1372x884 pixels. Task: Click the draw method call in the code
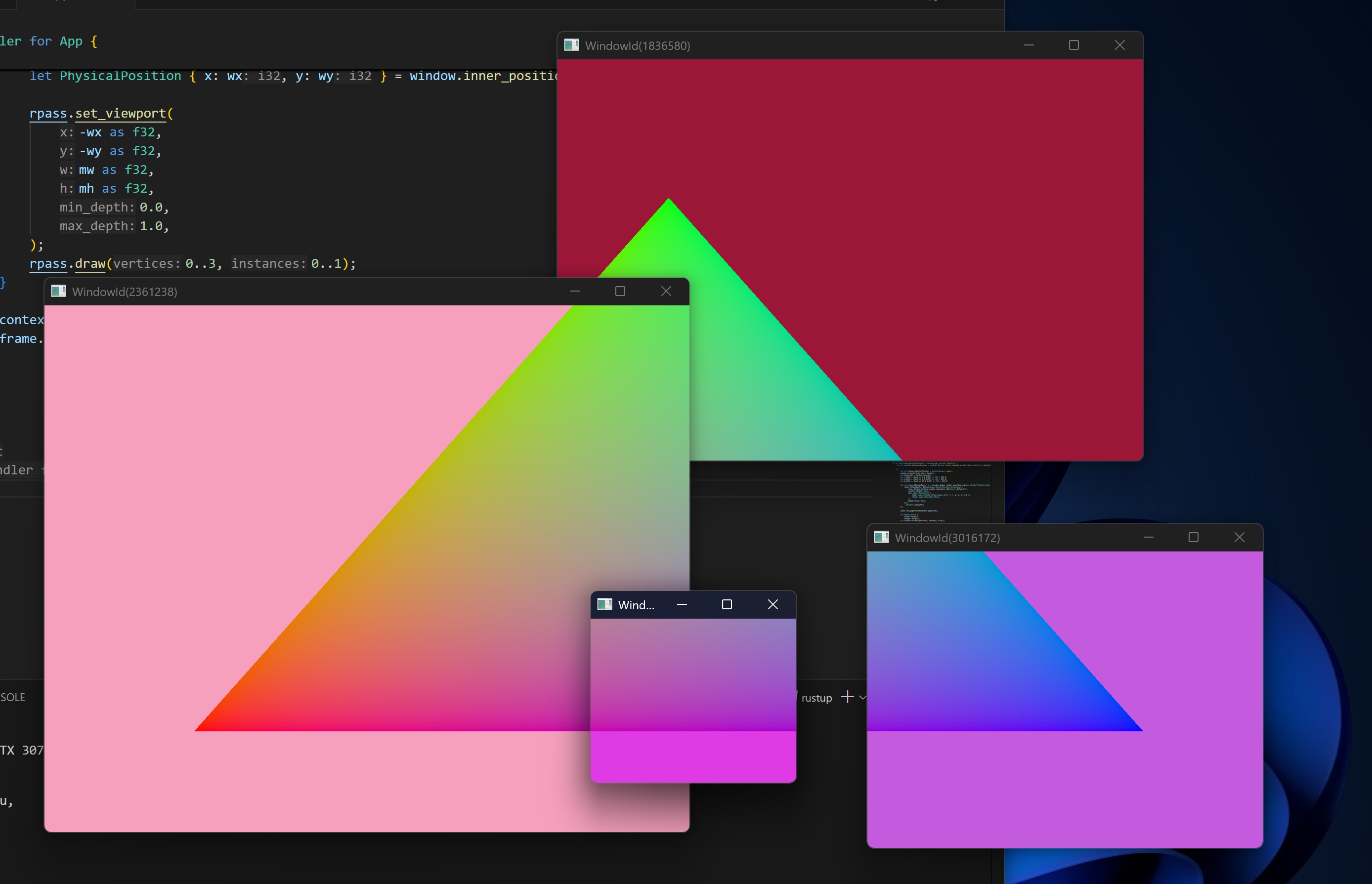90,263
